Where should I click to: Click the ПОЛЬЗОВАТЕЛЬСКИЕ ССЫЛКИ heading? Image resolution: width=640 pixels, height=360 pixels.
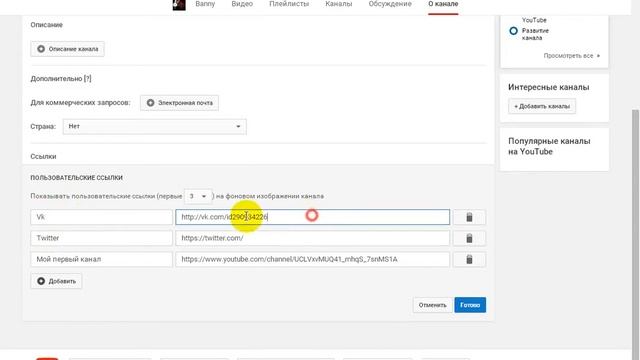(x=77, y=178)
